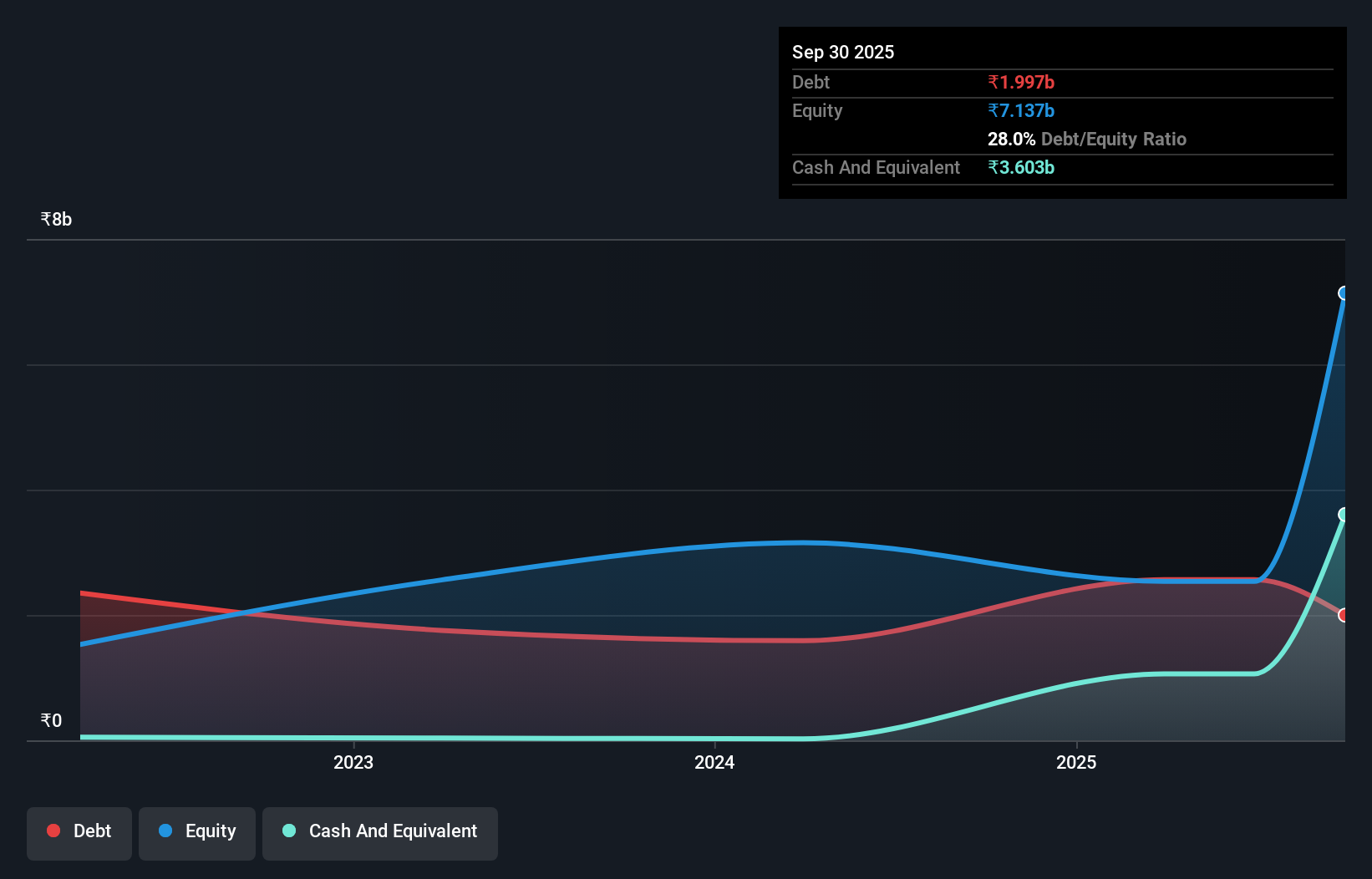
Task: Click the teal Cash And Equivalent dot icon
Action: click(x=288, y=831)
